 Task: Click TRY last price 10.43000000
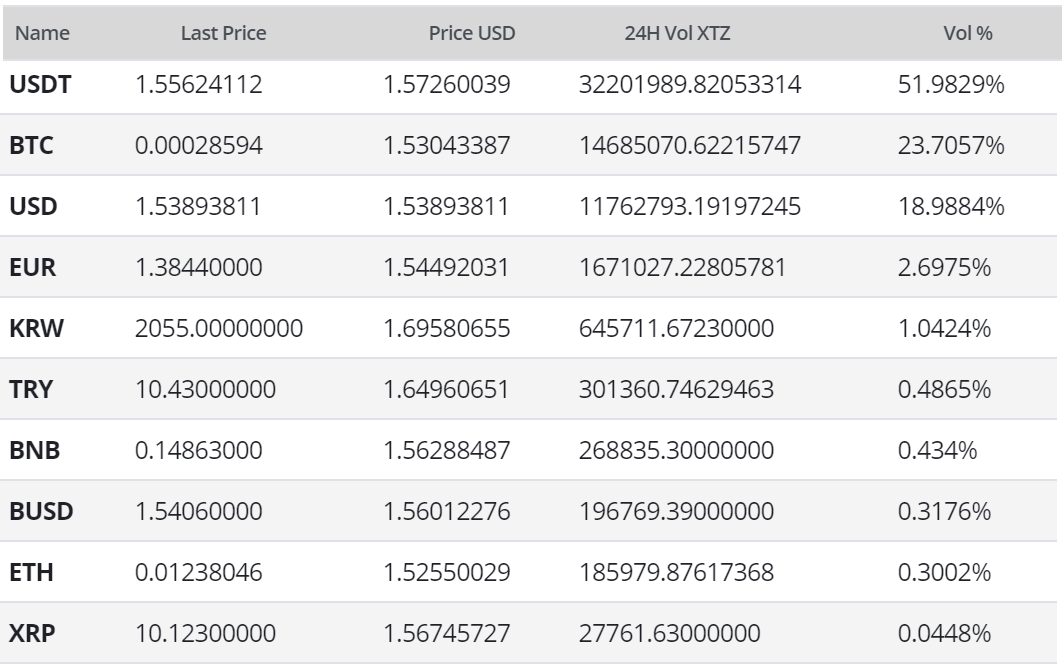[205, 389]
